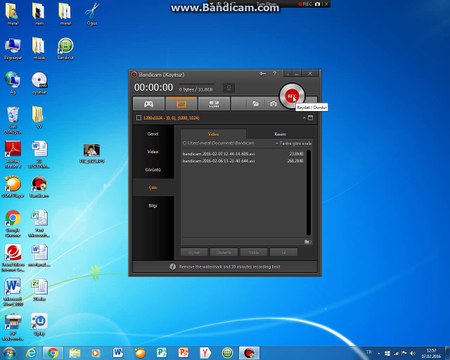This screenshot has width=450, height=360.
Task: Click the webcam overlay icon beside storage info
Action: [229, 88]
